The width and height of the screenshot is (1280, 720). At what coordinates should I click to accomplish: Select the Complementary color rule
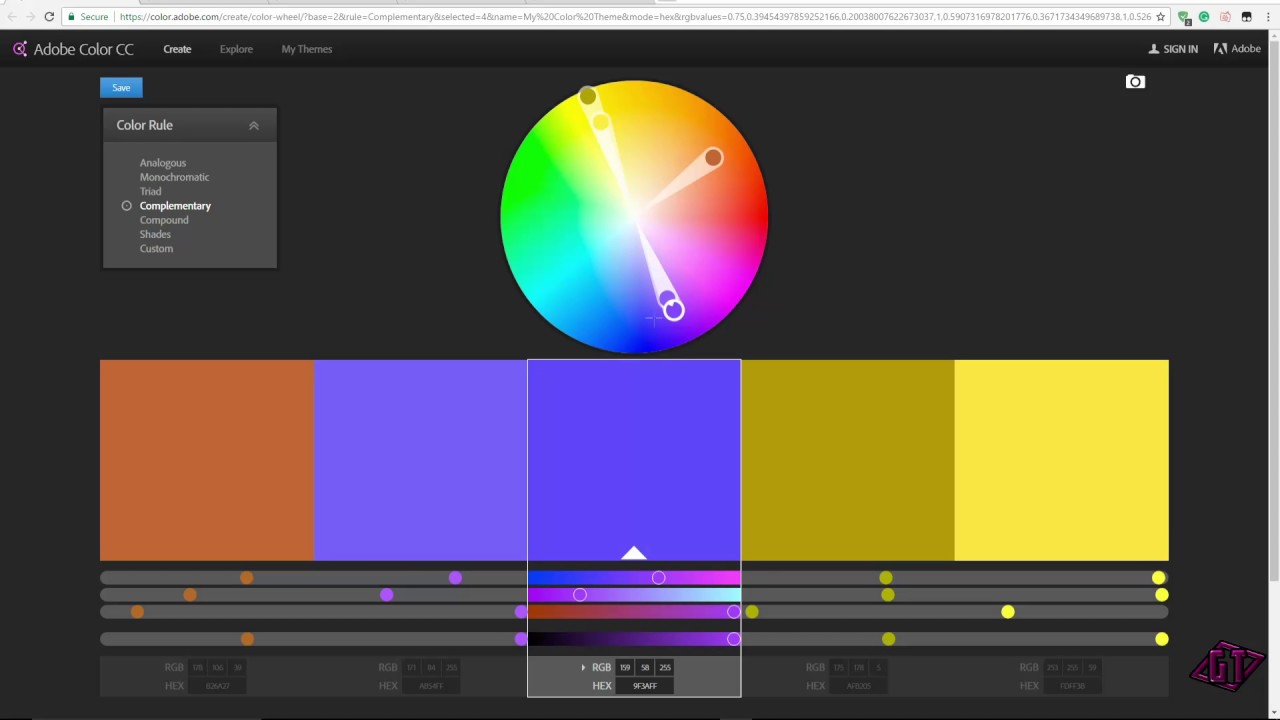[175, 206]
